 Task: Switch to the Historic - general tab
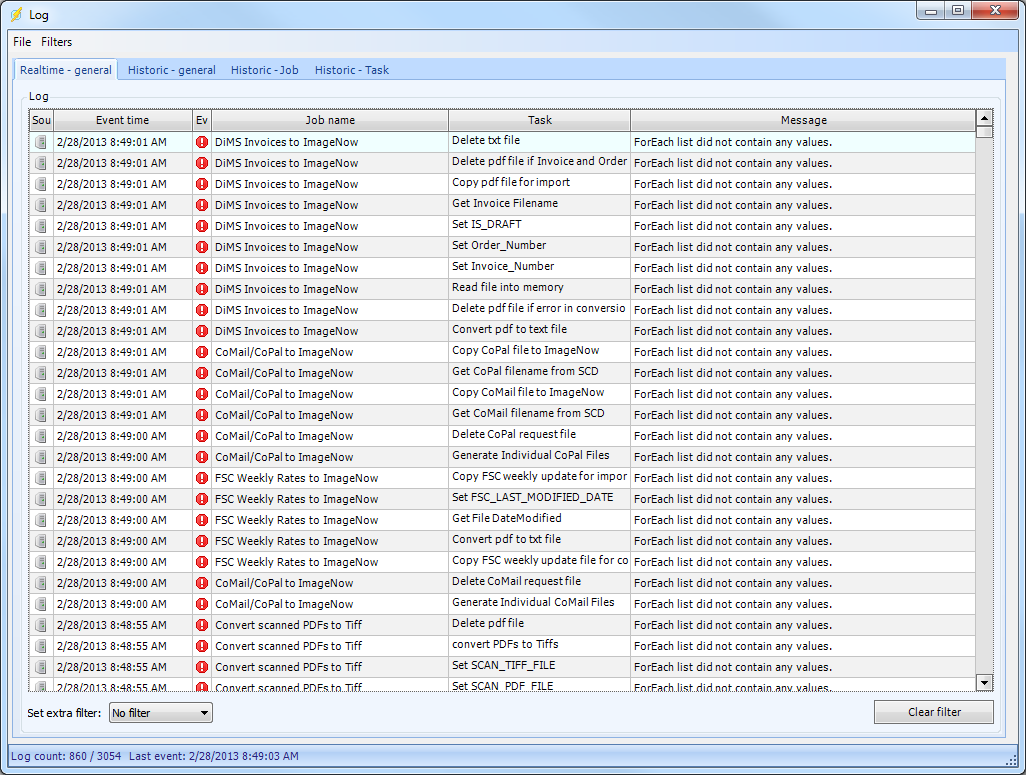(171, 70)
